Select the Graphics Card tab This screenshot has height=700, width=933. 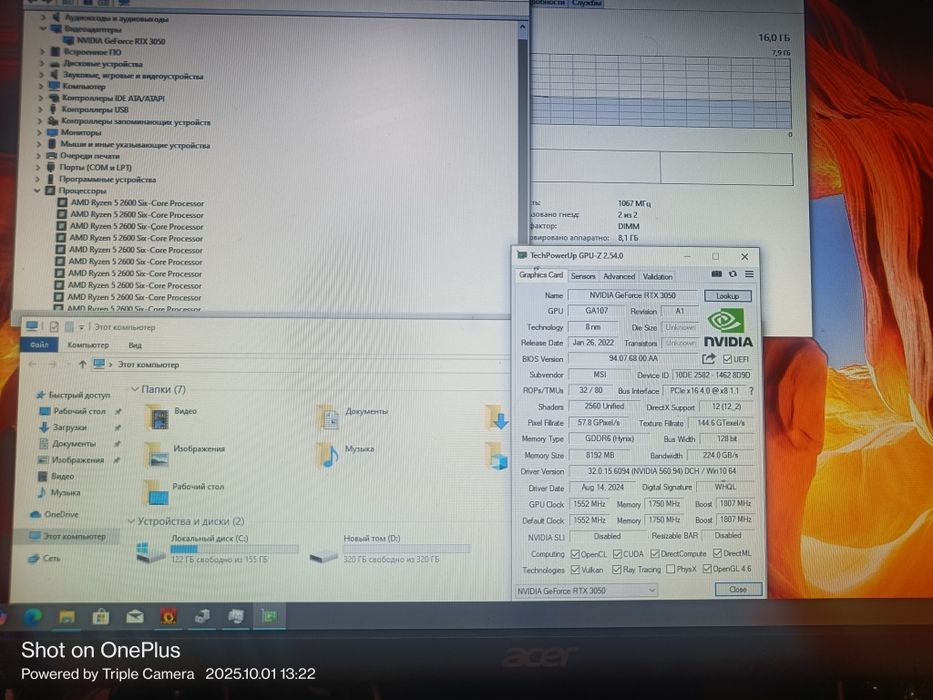pyautogui.click(x=540, y=275)
